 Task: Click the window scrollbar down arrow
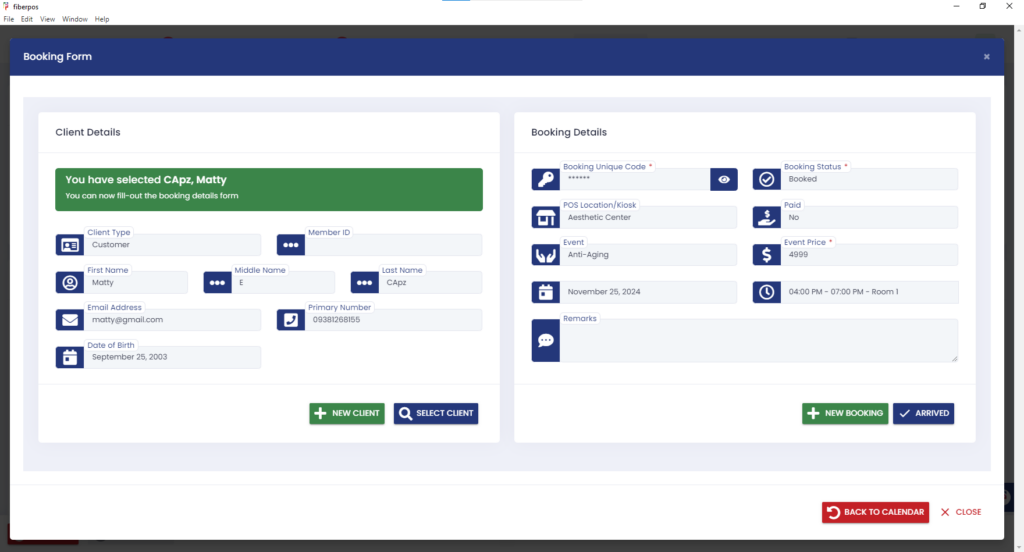tap(1019, 547)
